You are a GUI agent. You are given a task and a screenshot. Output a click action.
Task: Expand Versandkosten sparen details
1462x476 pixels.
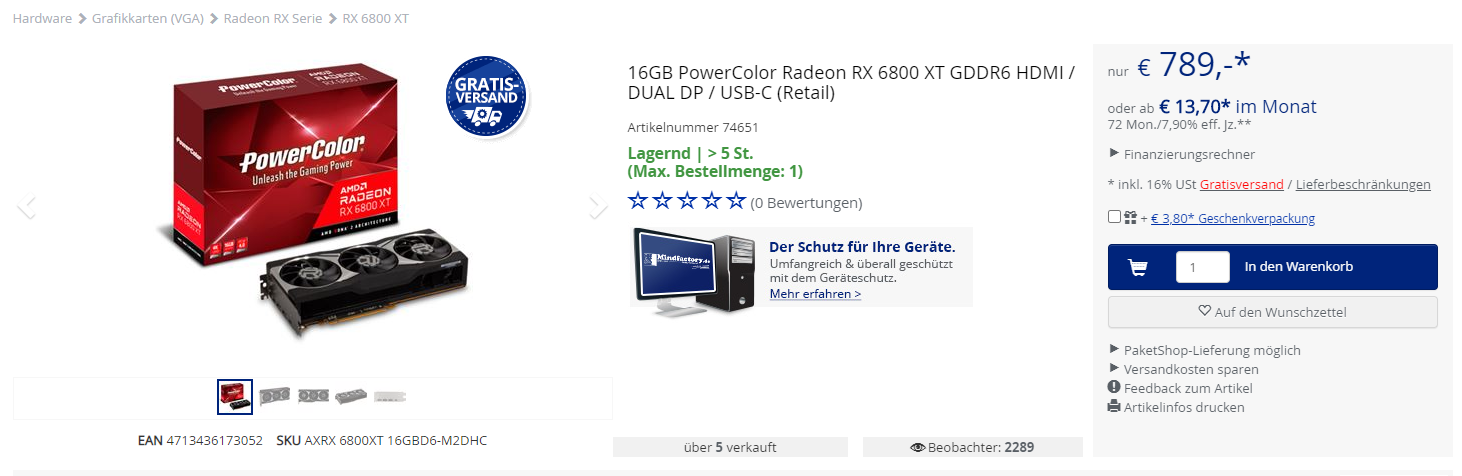(x=1184, y=369)
